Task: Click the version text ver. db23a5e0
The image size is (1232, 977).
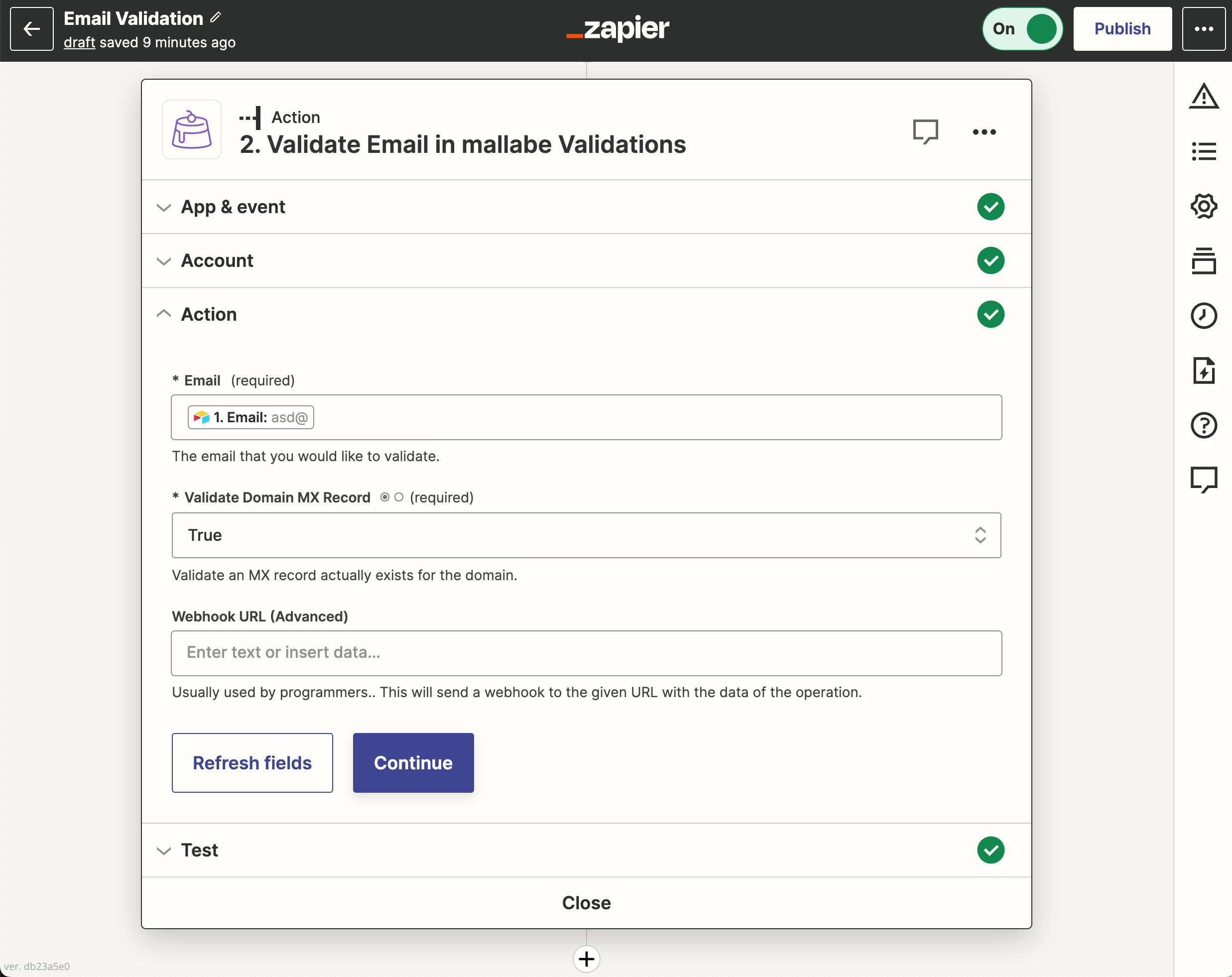Action: (x=36, y=966)
